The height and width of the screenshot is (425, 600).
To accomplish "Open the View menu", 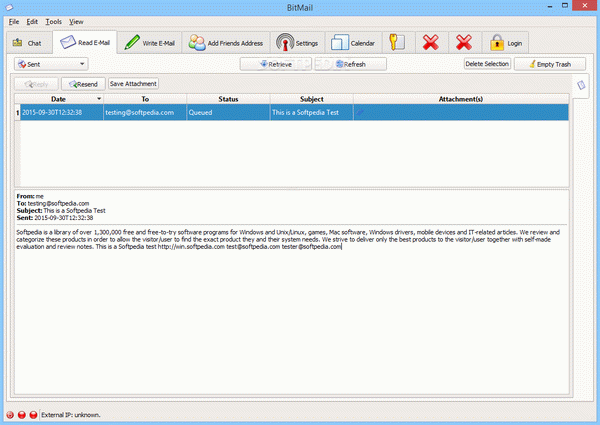I will click(76, 22).
